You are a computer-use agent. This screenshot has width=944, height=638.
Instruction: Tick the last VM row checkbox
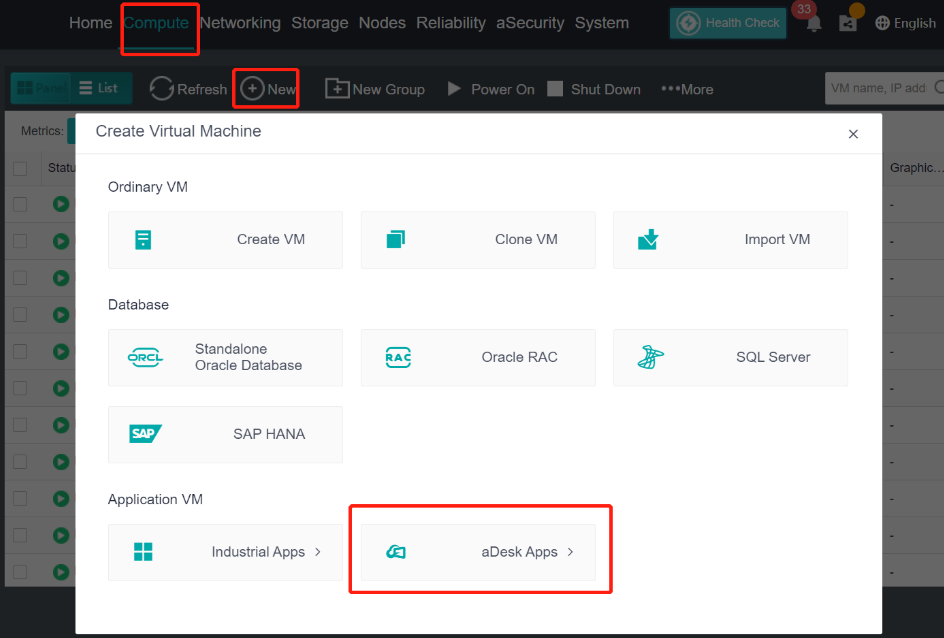(x=20, y=572)
